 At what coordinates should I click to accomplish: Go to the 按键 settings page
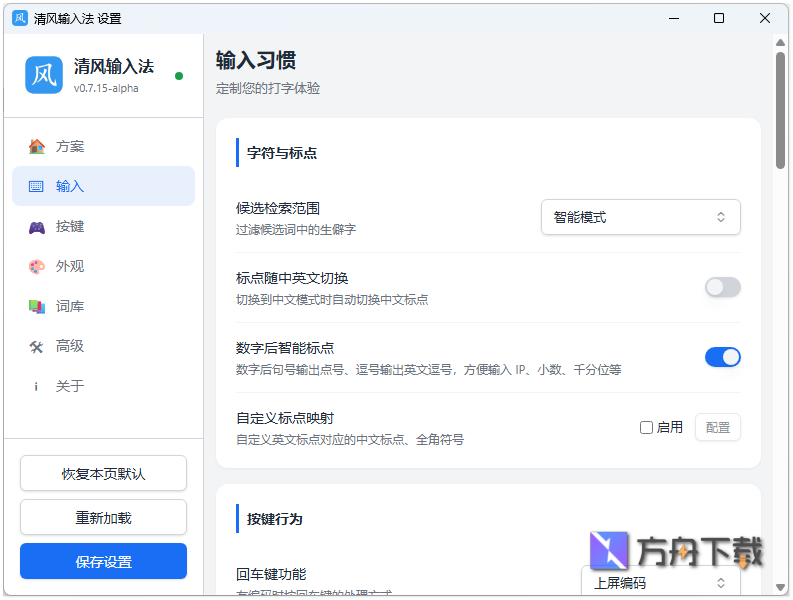[103, 227]
